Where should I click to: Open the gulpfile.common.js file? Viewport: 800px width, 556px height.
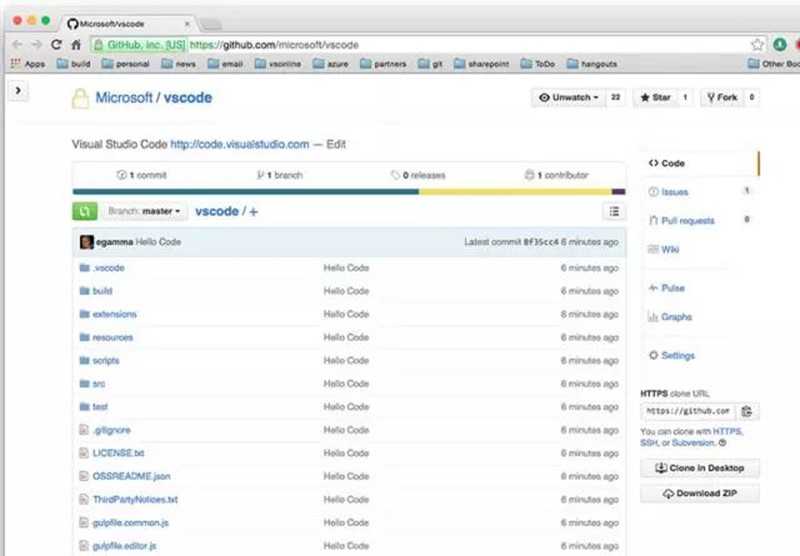pyautogui.click(x=131, y=523)
